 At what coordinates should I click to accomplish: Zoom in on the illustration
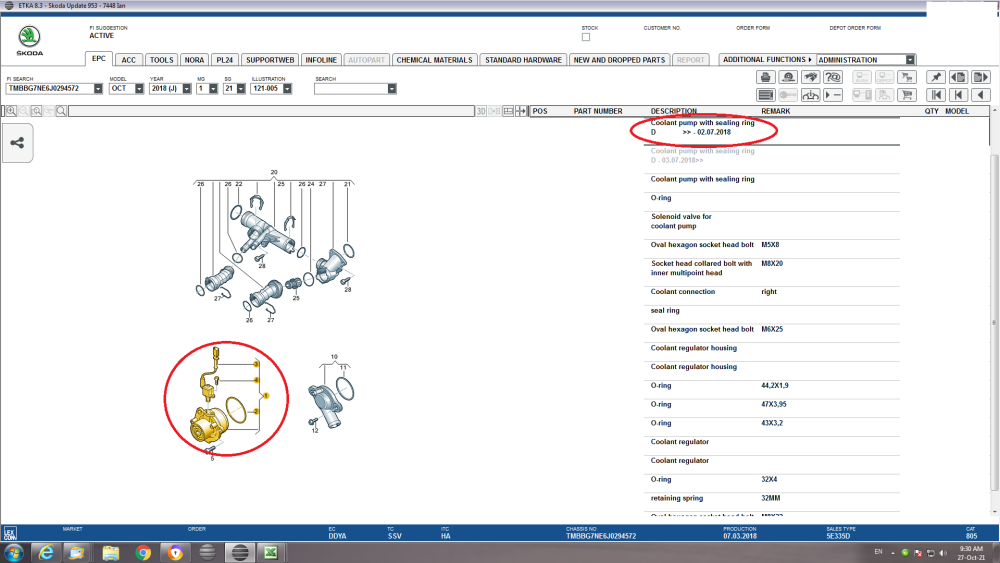click(x=11, y=111)
